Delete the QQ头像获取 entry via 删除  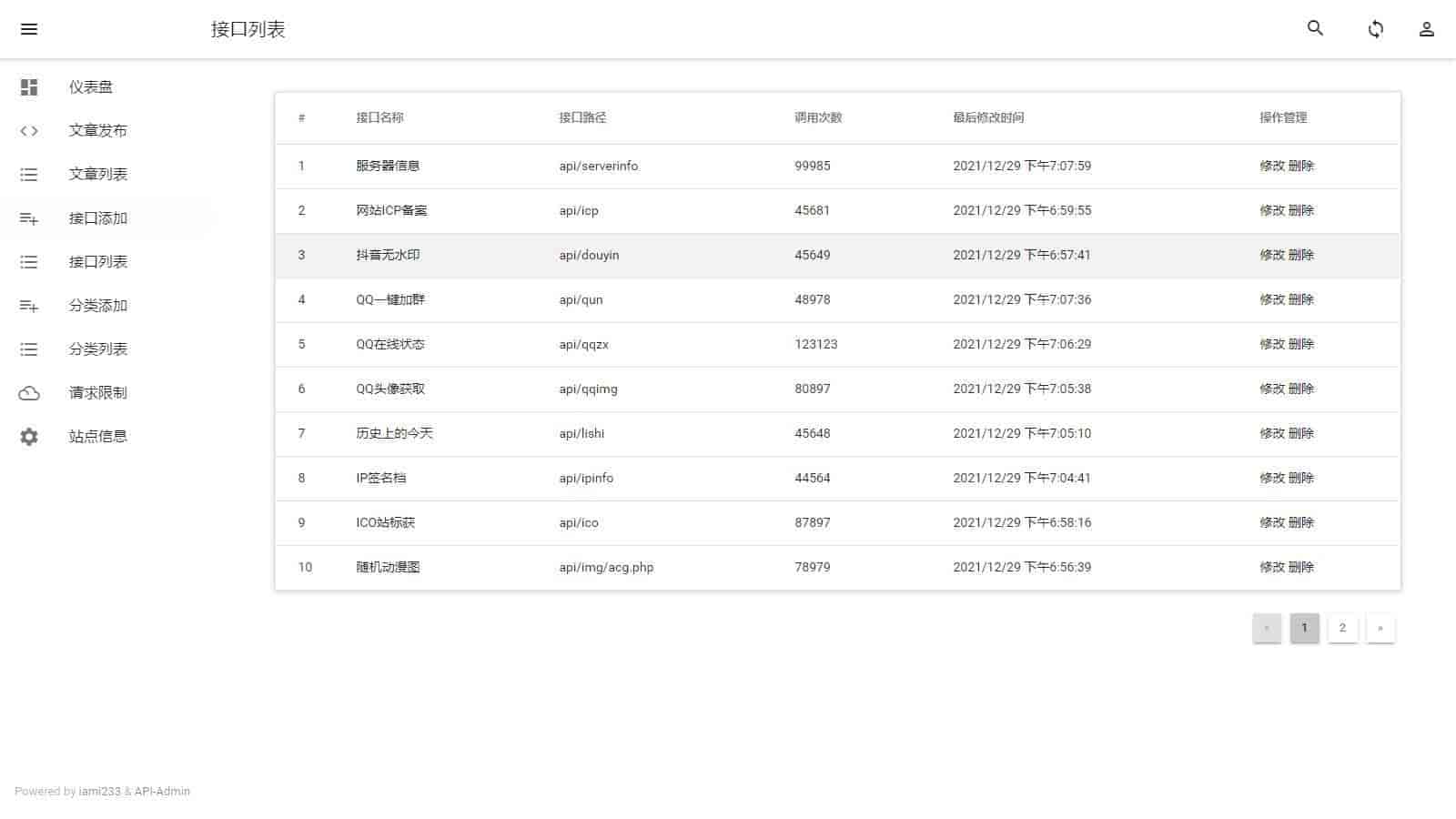pyautogui.click(x=1301, y=389)
